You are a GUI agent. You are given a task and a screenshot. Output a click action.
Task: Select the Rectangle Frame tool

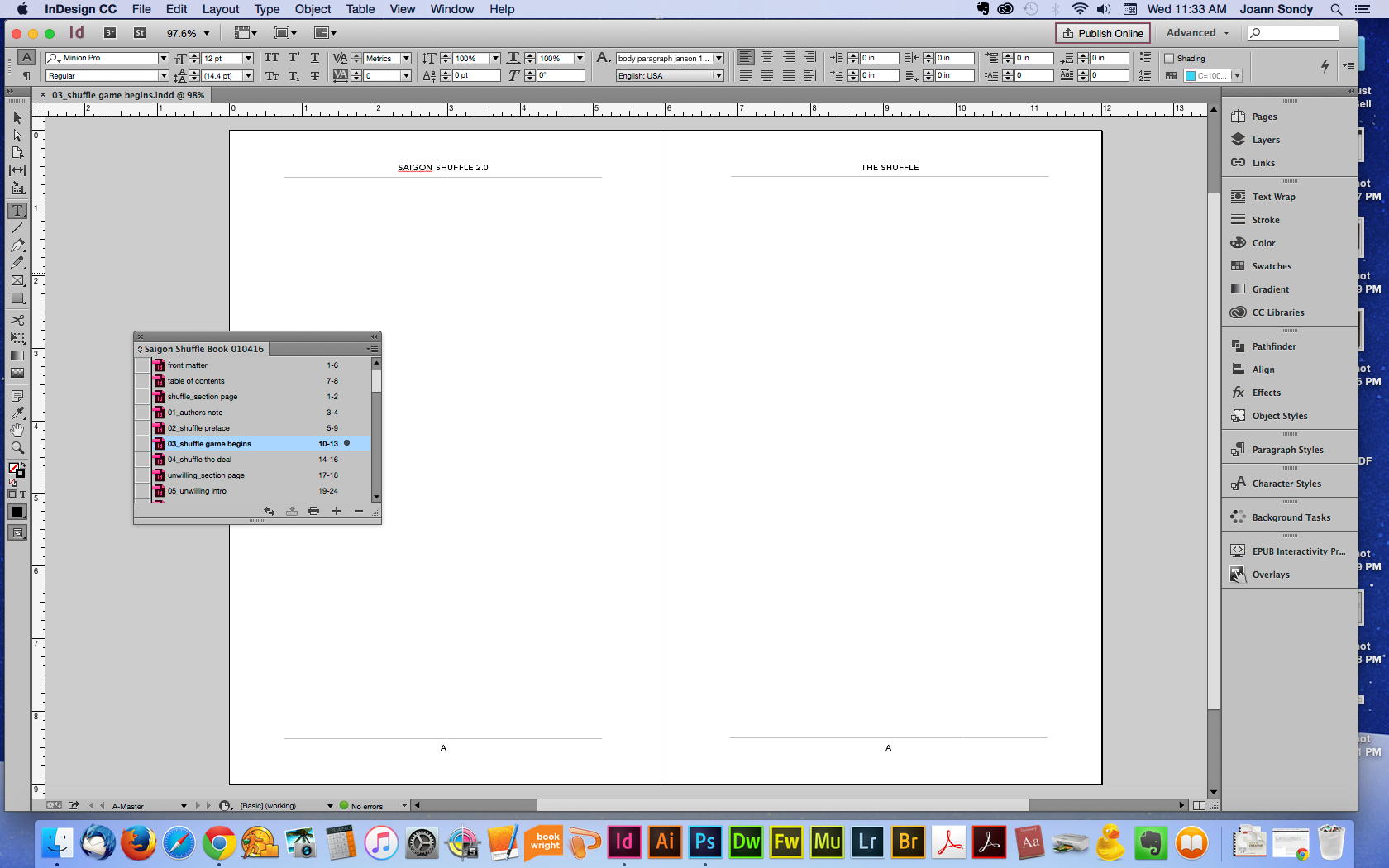17,280
